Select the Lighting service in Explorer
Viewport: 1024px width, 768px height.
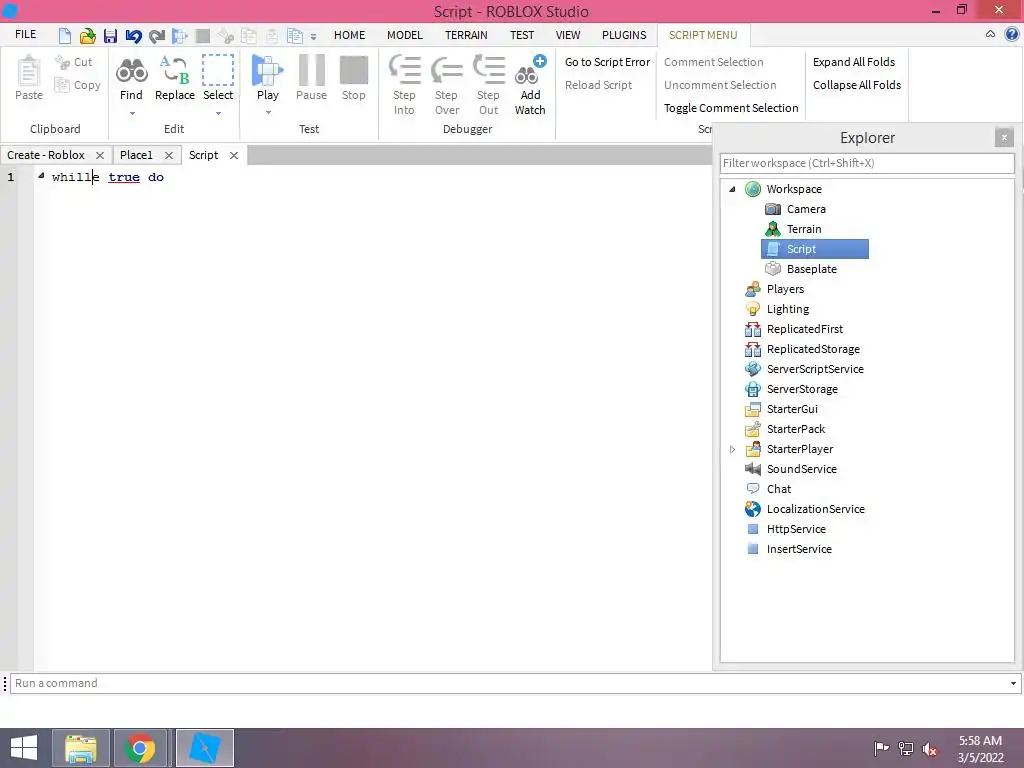click(776, 309)
